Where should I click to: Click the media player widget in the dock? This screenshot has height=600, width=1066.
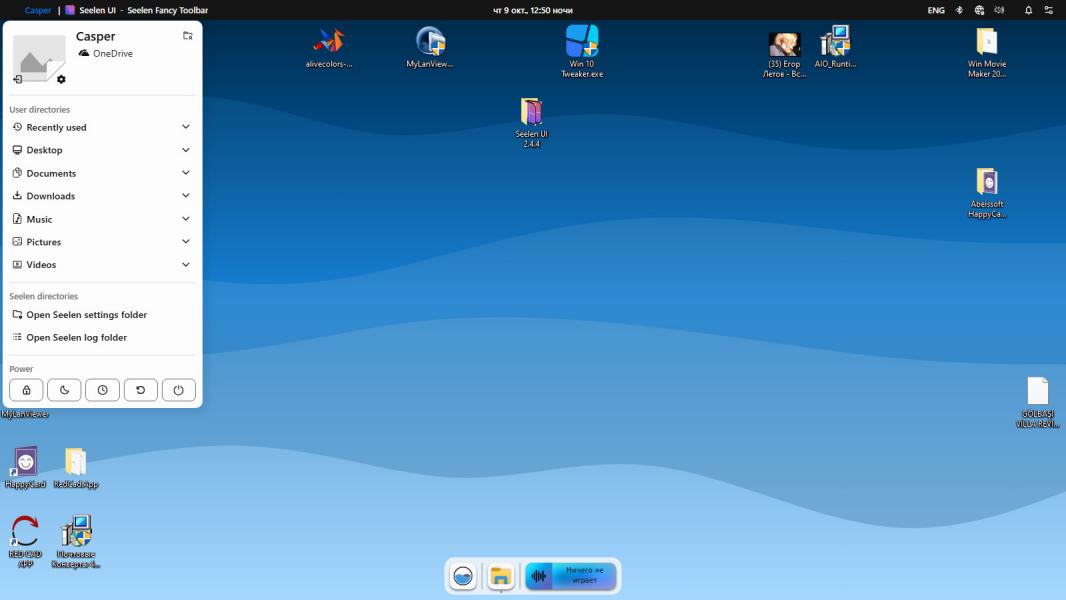tap(571, 576)
